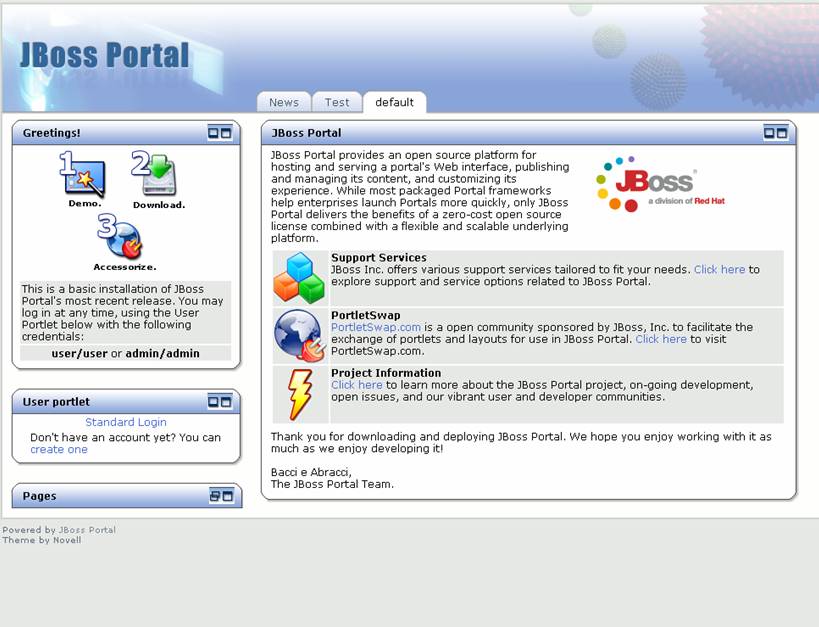Maximize the Pages portlet
Image resolution: width=819 pixels, height=627 pixels.
(228, 495)
